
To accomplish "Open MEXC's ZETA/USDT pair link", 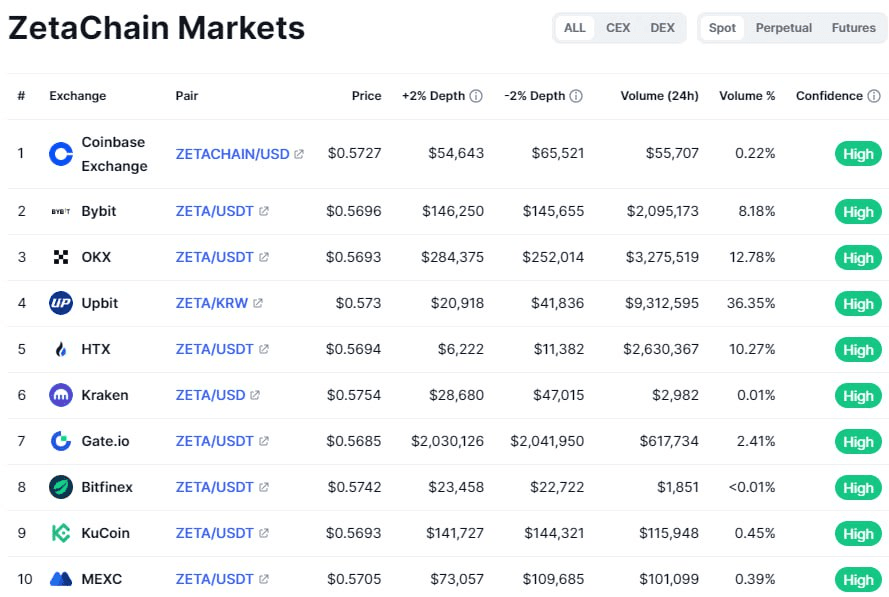I will click(x=214, y=578).
